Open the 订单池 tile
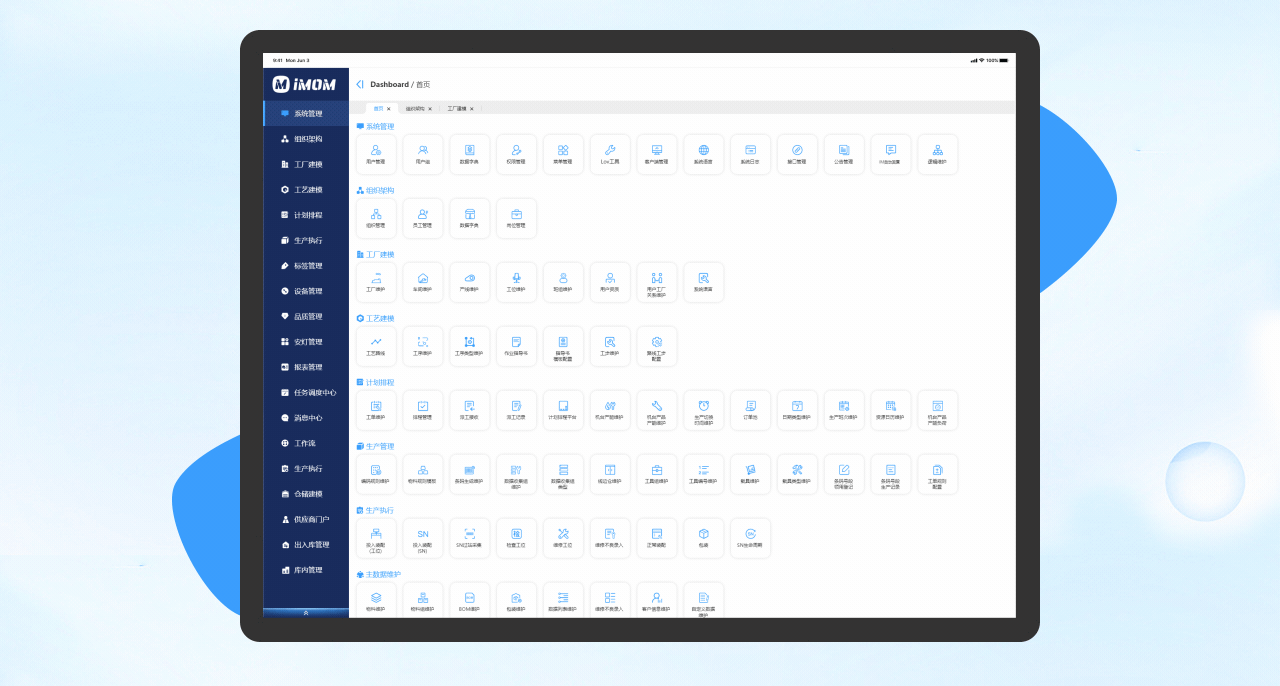Viewport: 1280px width, 686px height. pos(751,410)
